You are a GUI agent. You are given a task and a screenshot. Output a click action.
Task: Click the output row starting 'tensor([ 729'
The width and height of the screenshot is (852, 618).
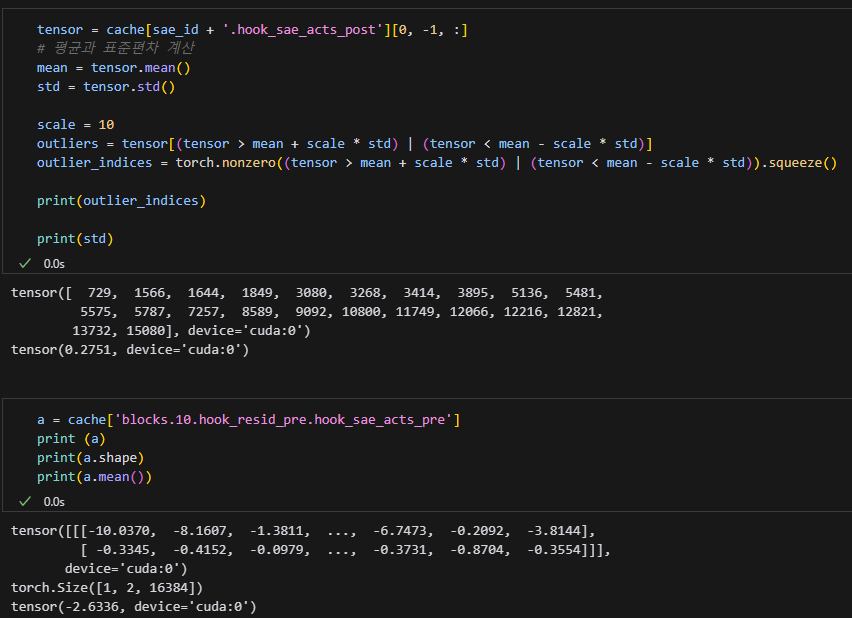(307, 293)
